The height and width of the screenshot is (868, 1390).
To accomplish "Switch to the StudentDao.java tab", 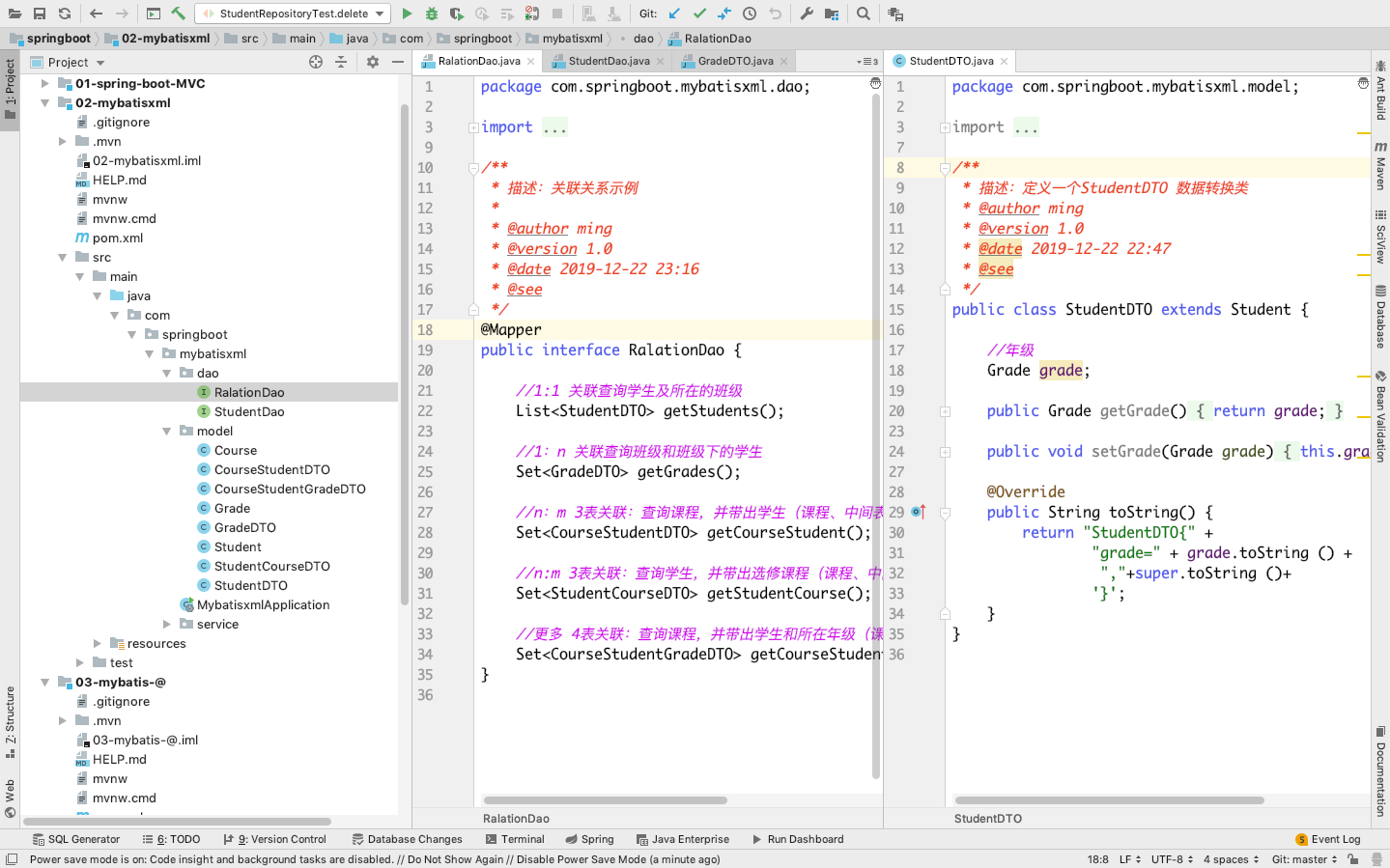I will tap(609, 61).
